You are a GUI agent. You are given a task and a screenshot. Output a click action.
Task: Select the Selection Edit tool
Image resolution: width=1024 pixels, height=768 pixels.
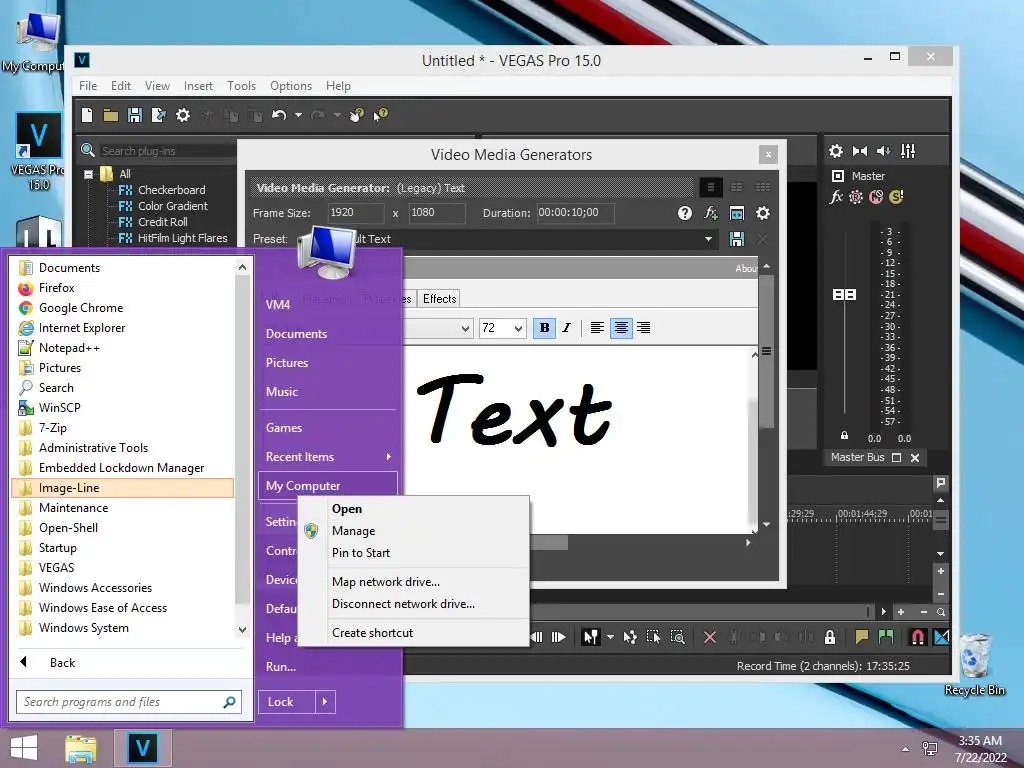click(x=653, y=637)
